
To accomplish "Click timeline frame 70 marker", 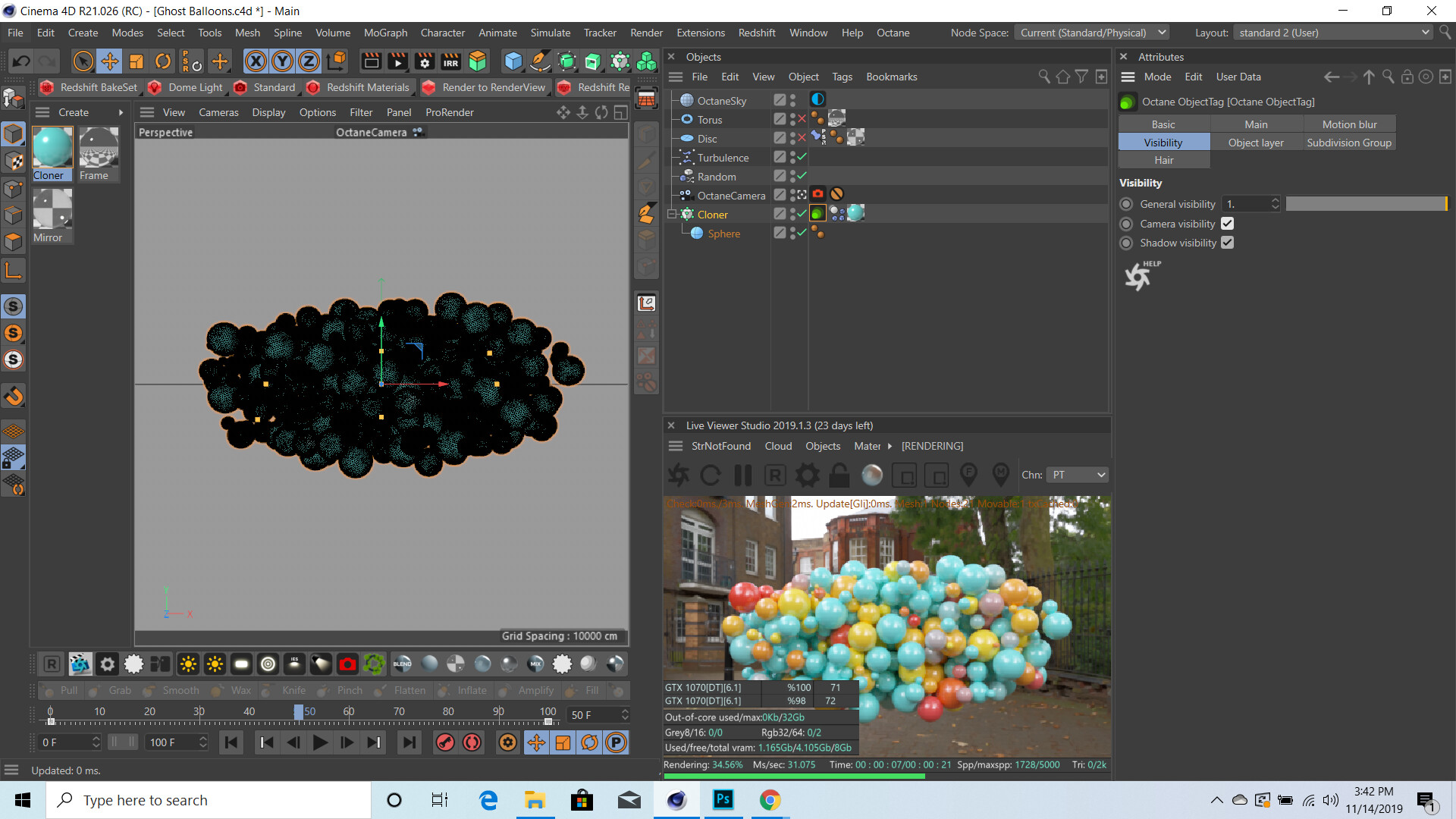I will coord(399,712).
